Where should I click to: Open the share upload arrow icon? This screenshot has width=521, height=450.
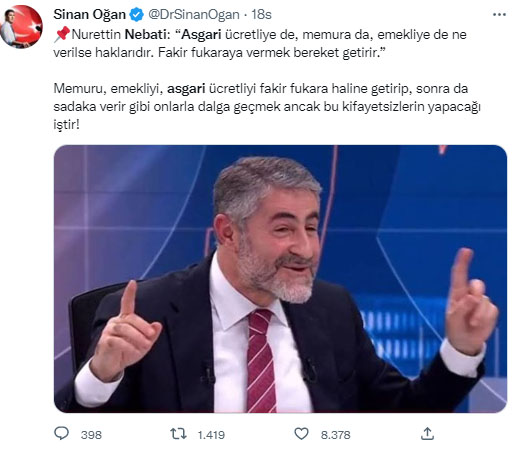pos(427,434)
